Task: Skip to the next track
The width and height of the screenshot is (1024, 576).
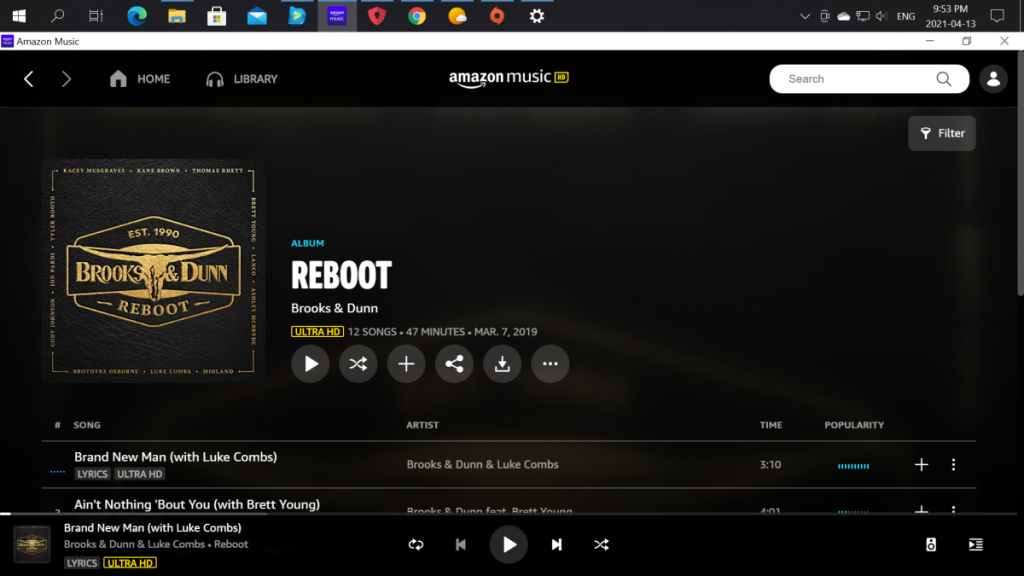Action: tap(556, 545)
